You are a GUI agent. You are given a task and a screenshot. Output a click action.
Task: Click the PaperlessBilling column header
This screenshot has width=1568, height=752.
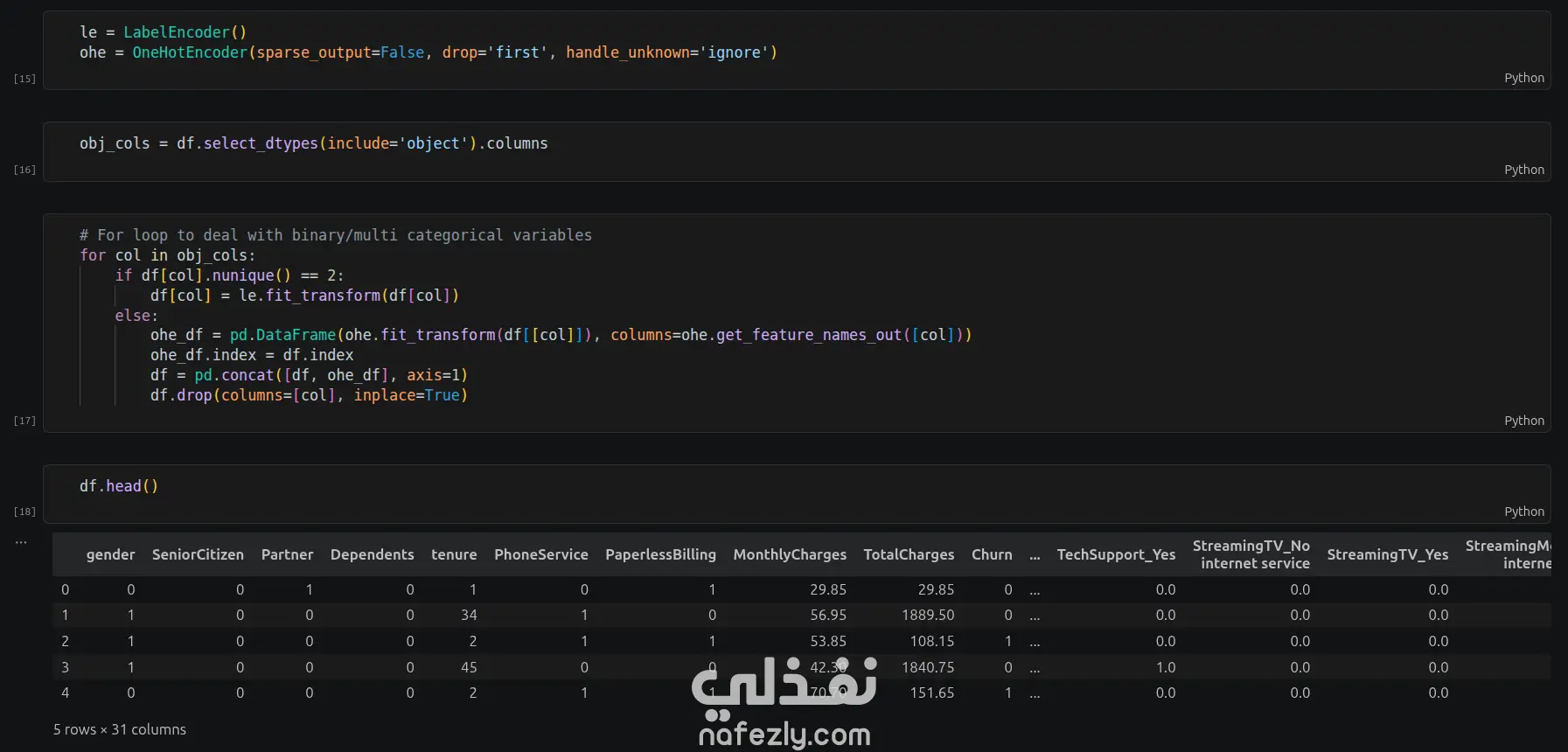coord(660,554)
